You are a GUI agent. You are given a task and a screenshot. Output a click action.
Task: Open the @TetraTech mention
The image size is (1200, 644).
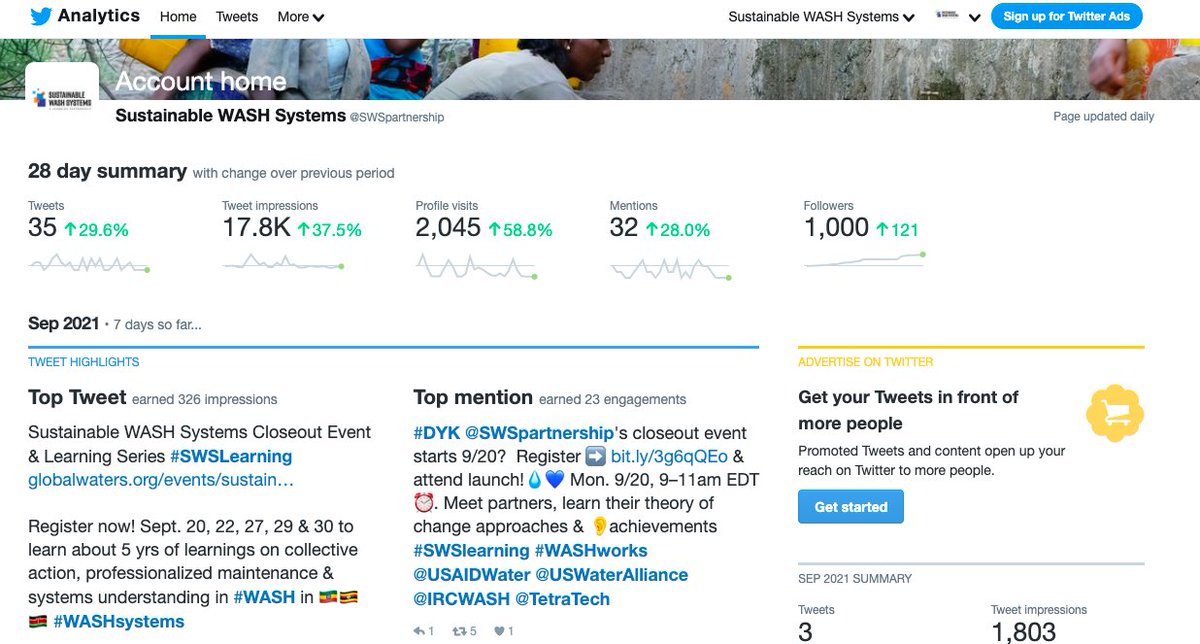tap(562, 599)
